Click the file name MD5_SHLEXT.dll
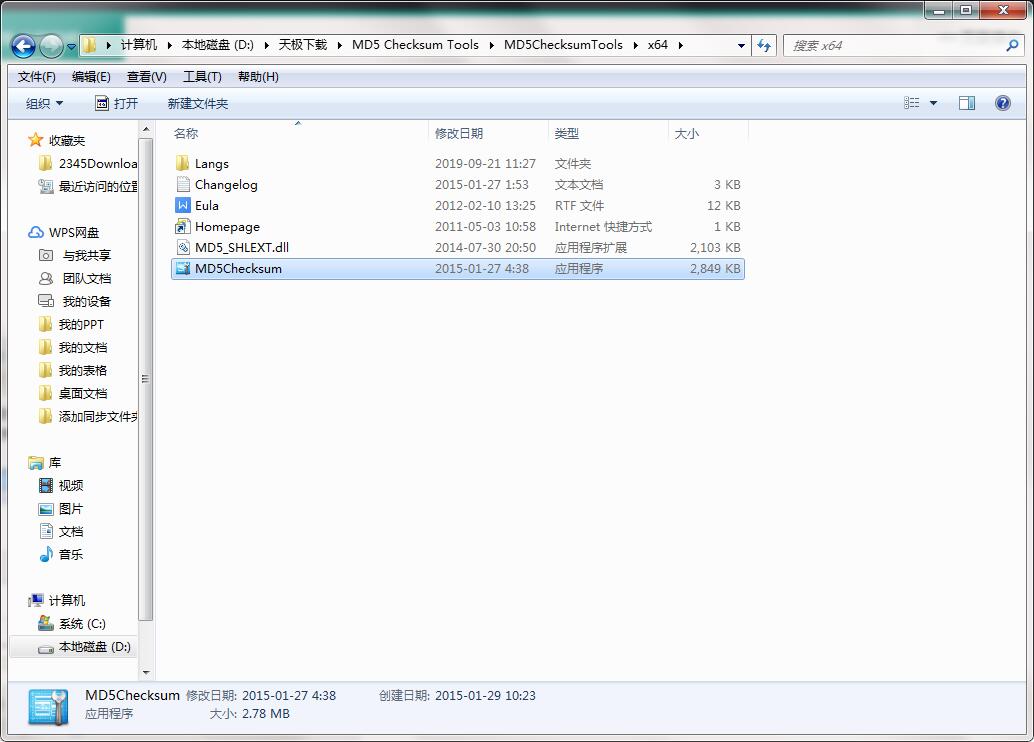 tap(242, 247)
